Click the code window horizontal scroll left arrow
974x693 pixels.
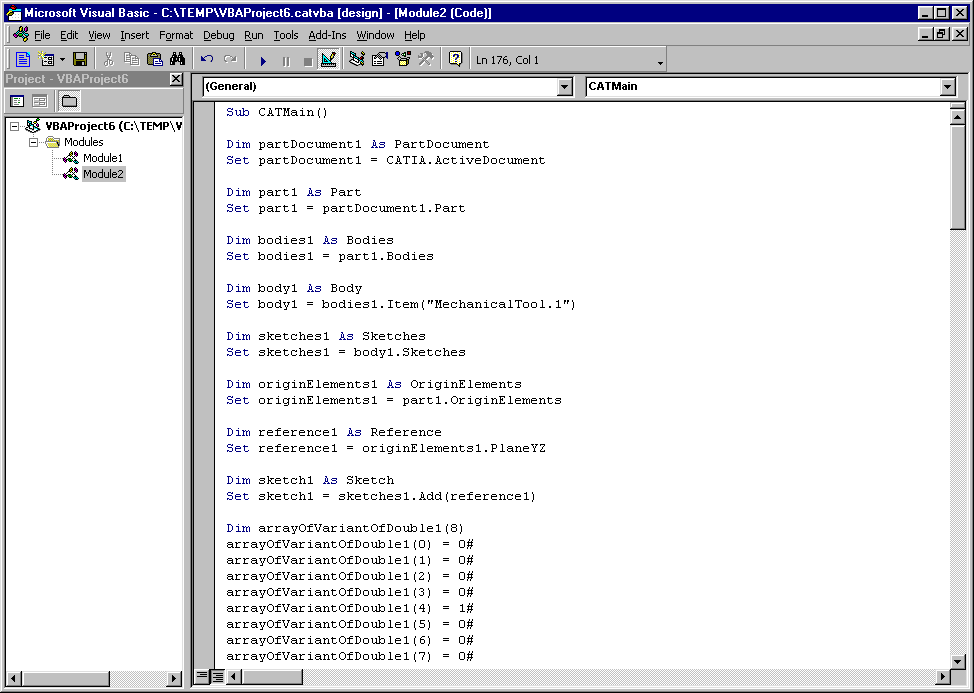234,676
